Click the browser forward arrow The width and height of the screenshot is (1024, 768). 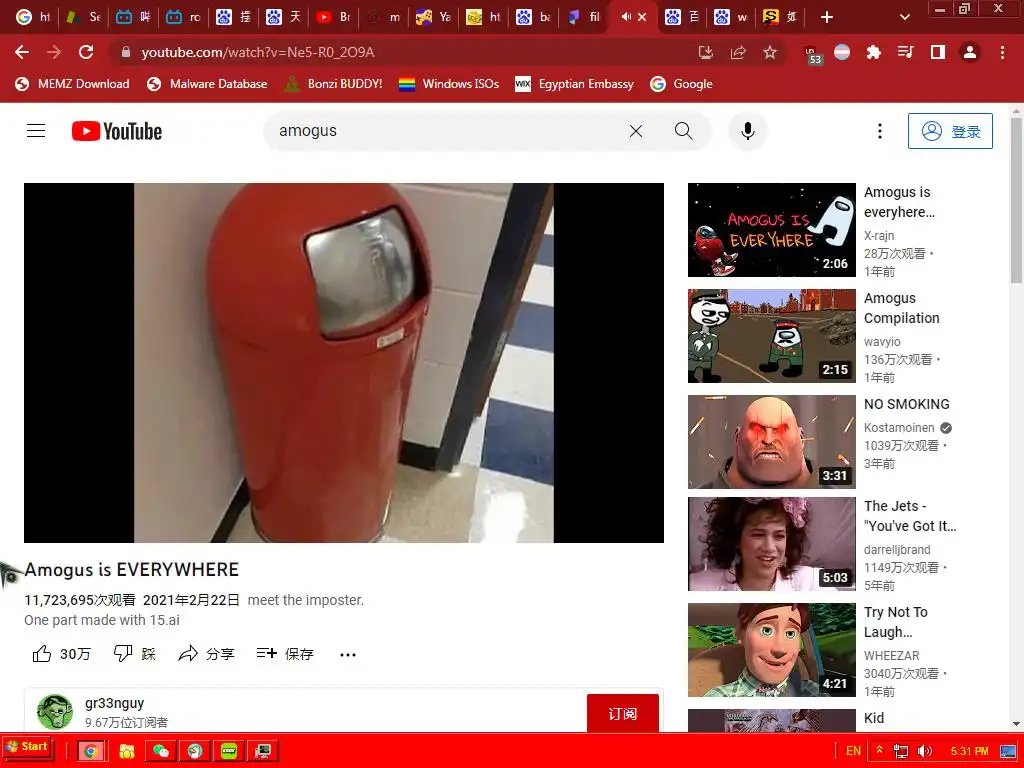pyautogui.click(x=54, y=52)
